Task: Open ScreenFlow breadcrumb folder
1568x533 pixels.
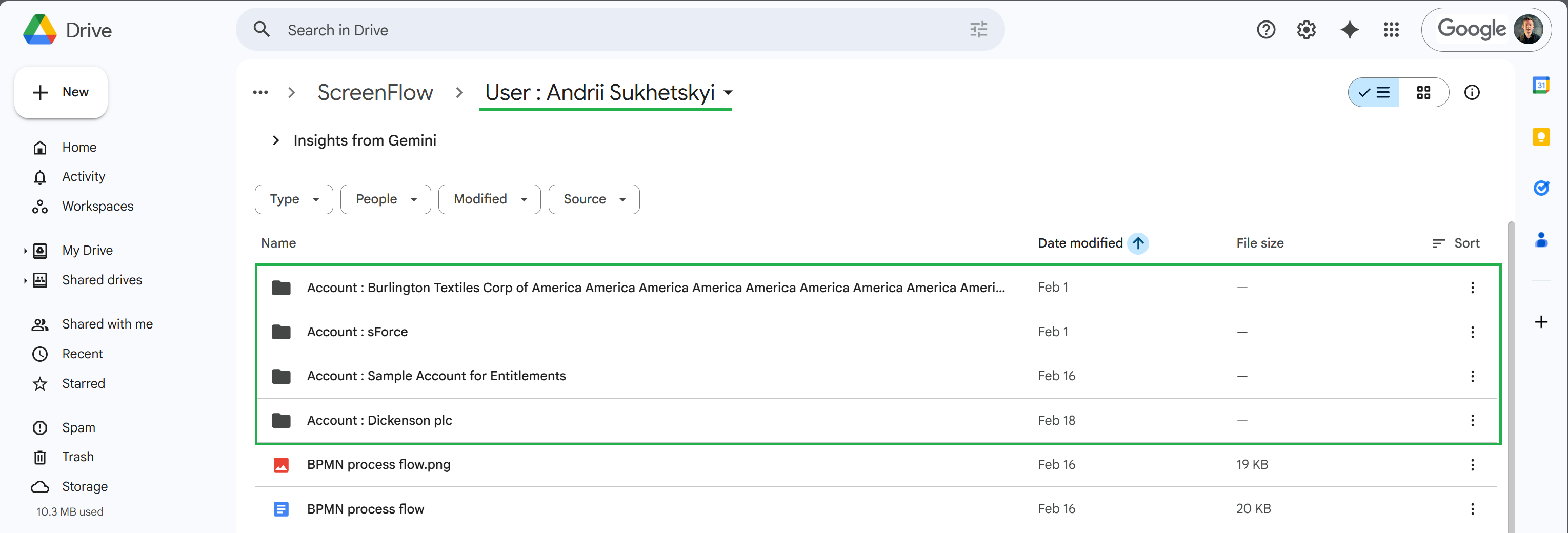Action: [375, 92]
